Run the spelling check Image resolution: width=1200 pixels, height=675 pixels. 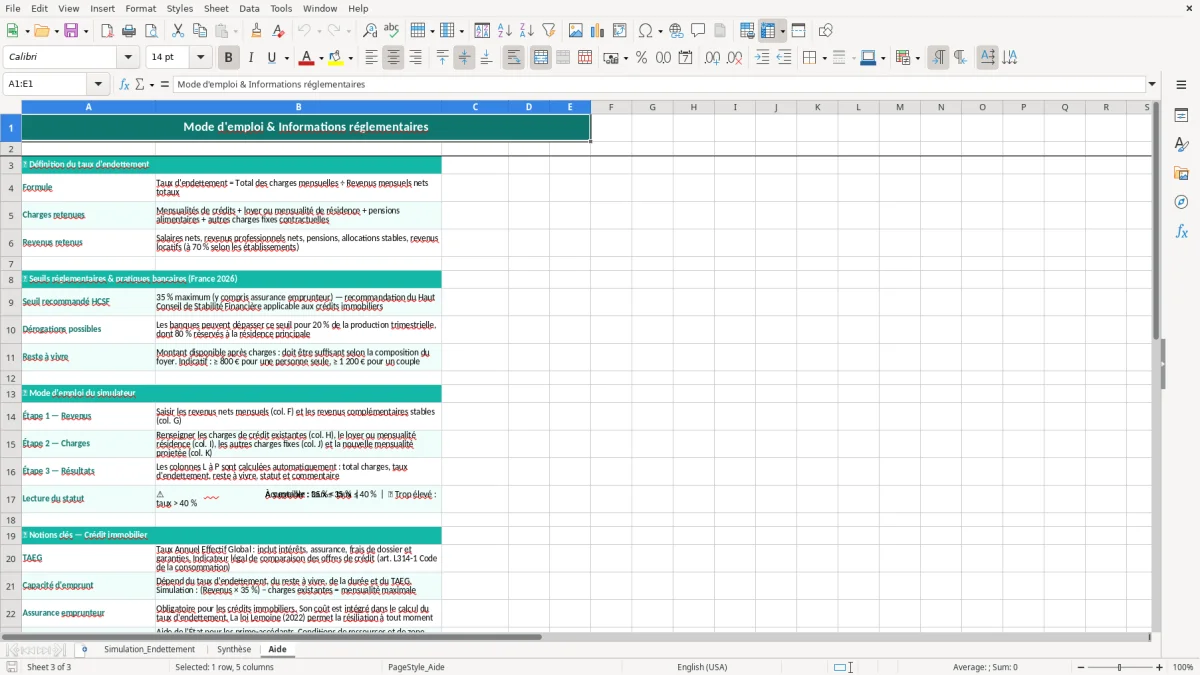pyautogui.click(x=392, y=31)
